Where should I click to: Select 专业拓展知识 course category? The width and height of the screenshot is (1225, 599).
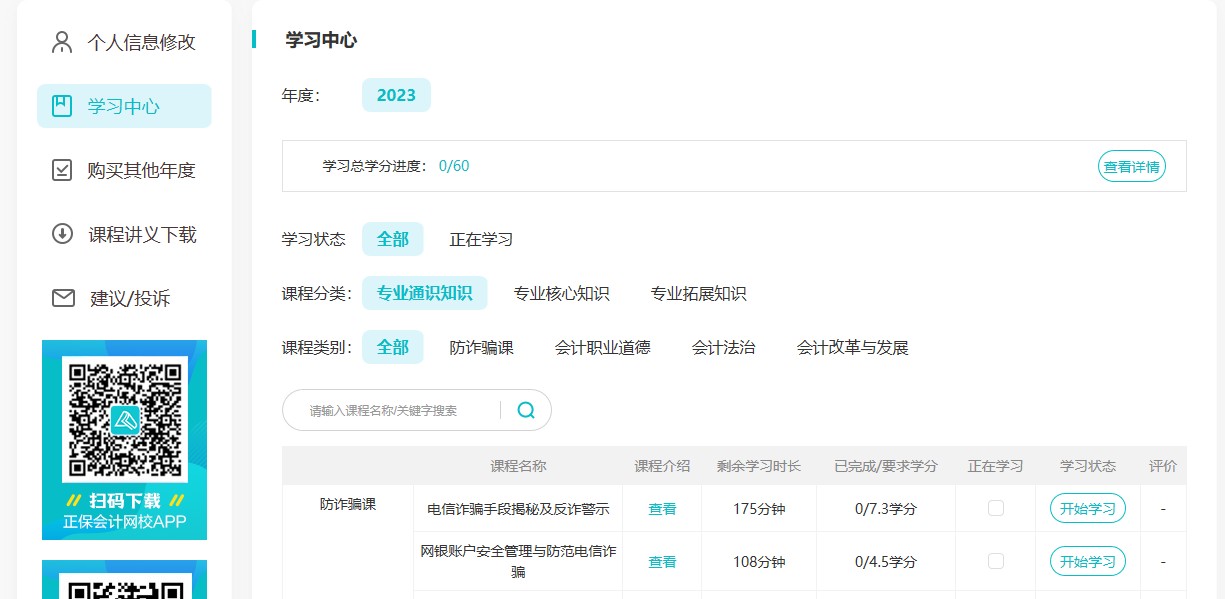pyautogui.click(x=698, y=293)
